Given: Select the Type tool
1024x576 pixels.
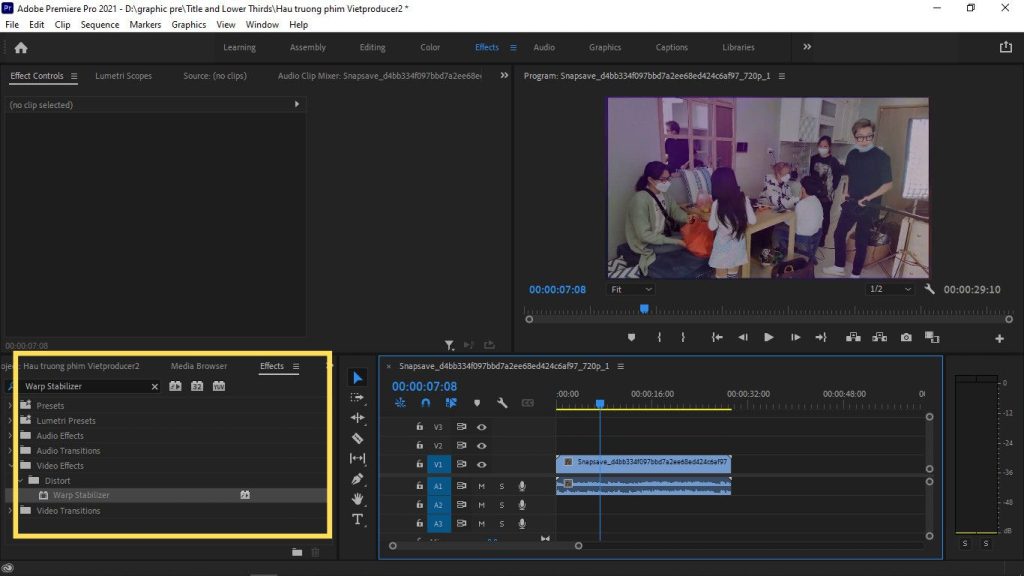Looking at the screenshot, I should [358, 519].
